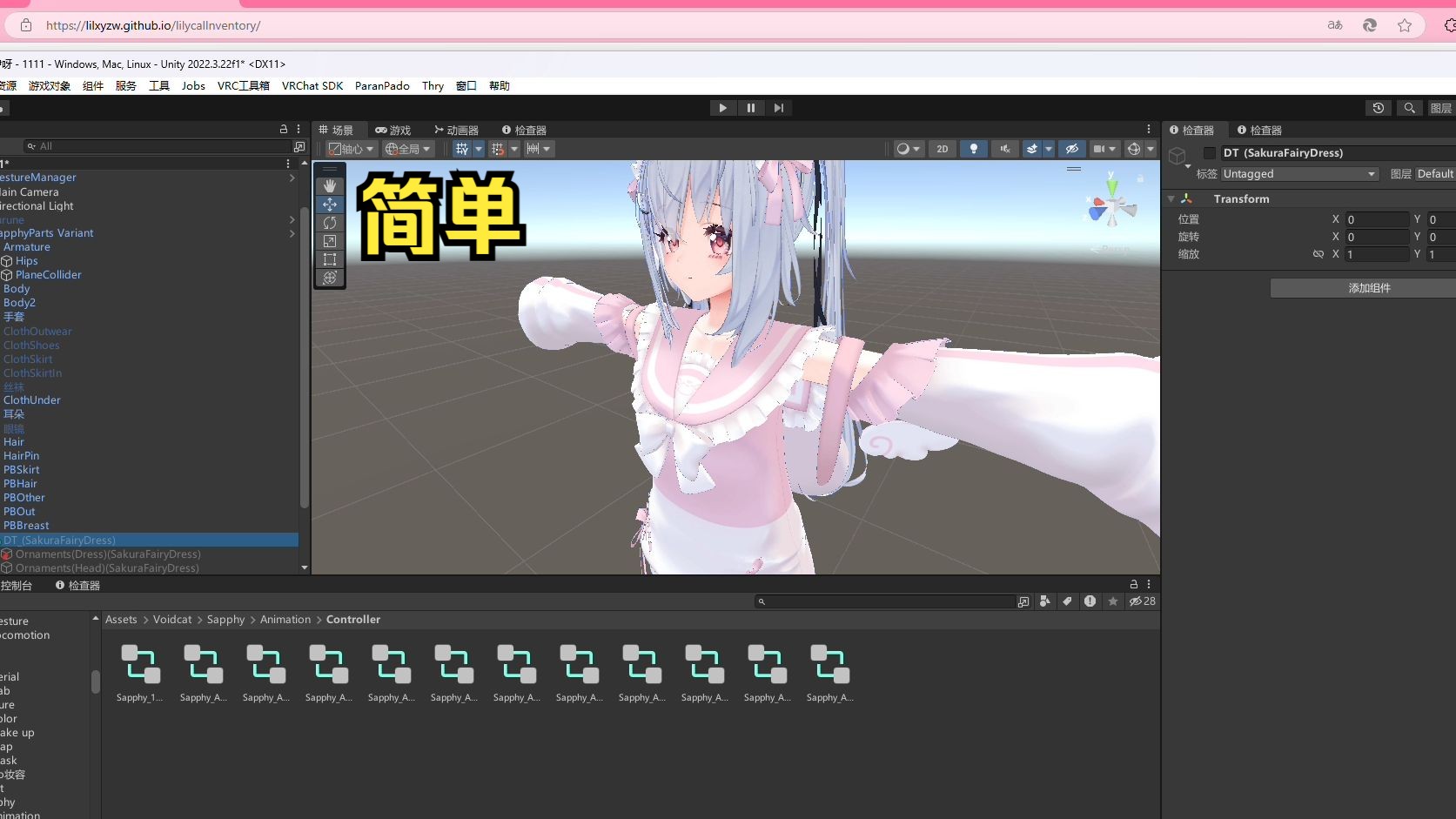Viewport: 1456px width, 819px height.
Task: Click the scene orientation gizmo
Action: click(1111, 206)
